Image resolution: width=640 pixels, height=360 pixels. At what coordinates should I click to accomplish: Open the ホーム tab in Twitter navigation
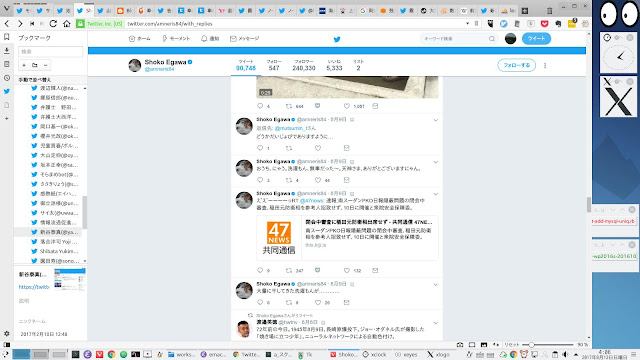140,39
